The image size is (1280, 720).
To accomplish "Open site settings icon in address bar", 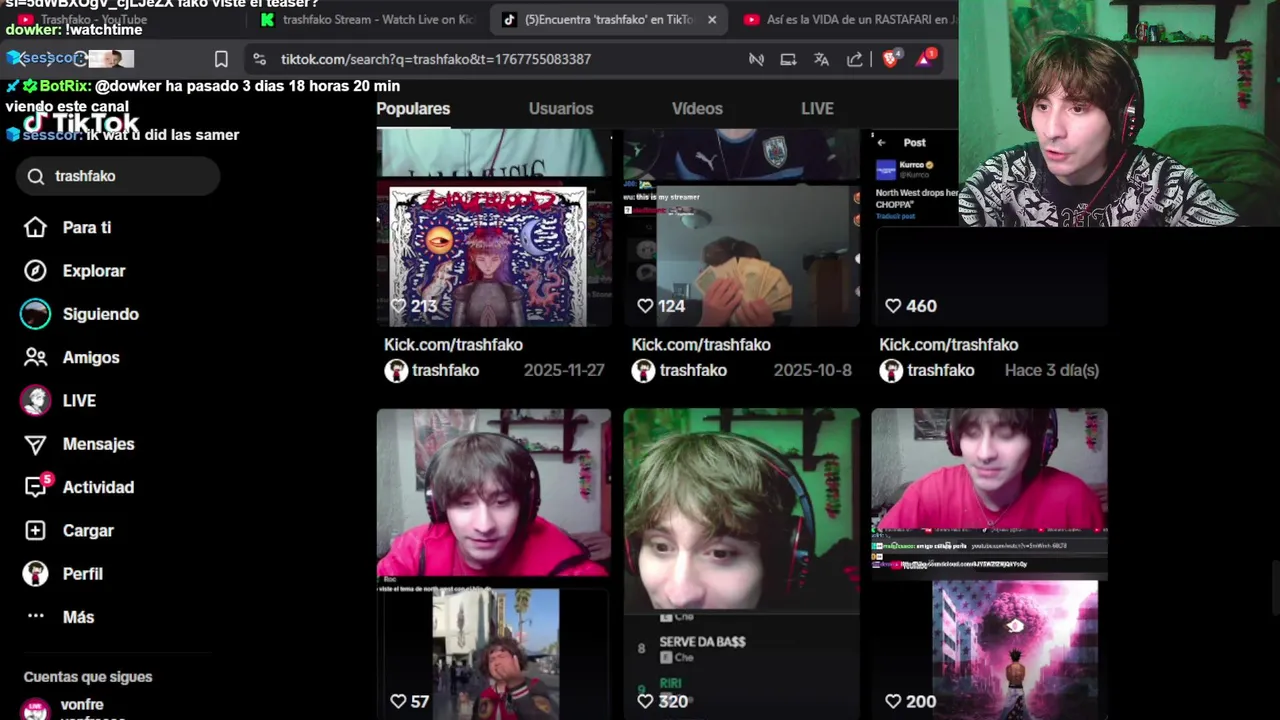I will tap(260, 59).
